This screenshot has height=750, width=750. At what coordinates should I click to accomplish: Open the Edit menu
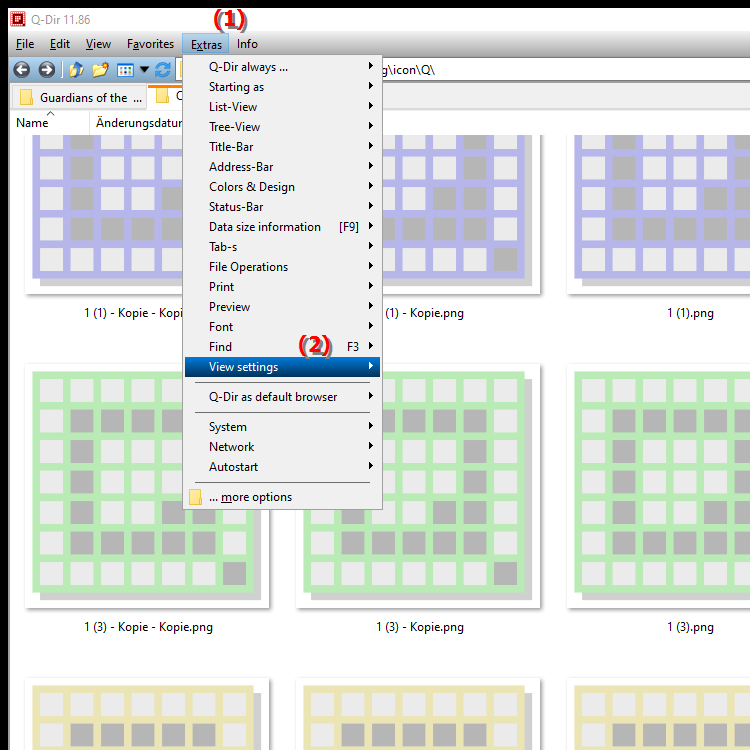(60, 44)
